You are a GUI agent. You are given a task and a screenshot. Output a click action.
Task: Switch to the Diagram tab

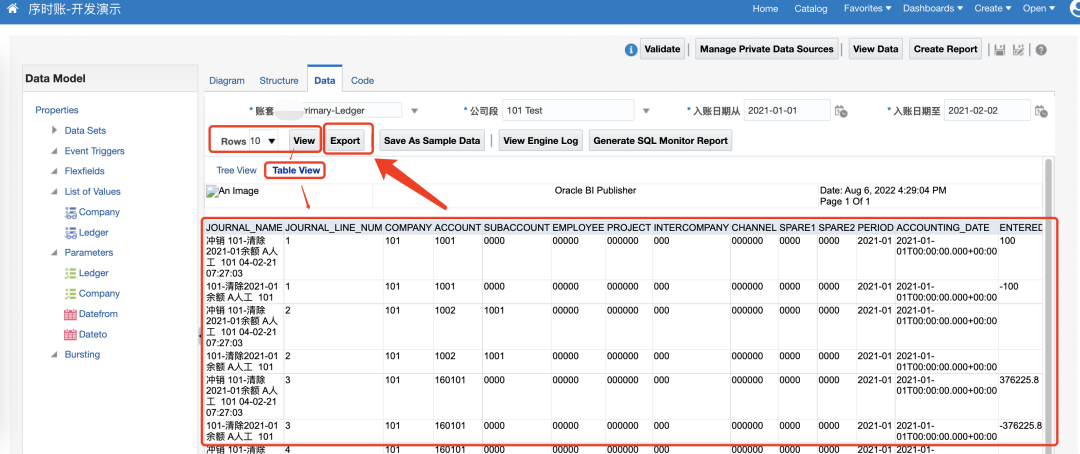pos(227,81)
